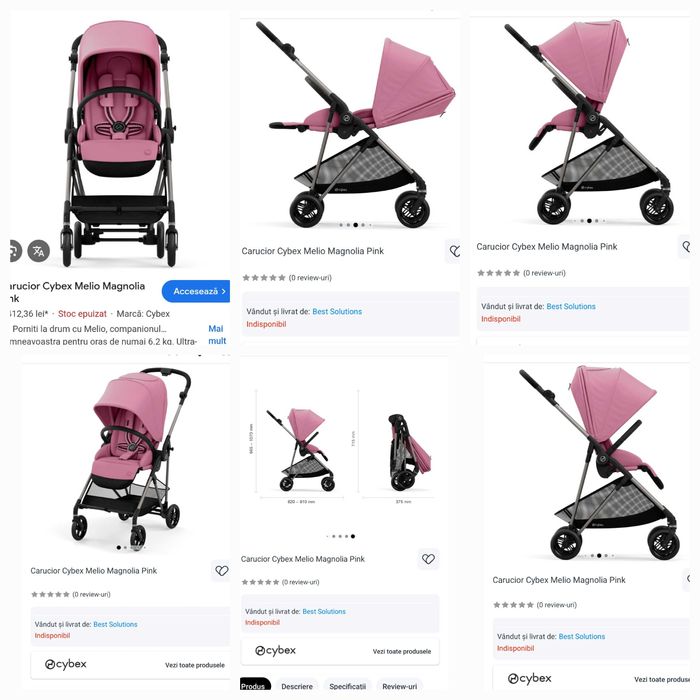Open Best Solutions seller link in top right panel
This screenshot has height=700, width=700.
point(571,307)
